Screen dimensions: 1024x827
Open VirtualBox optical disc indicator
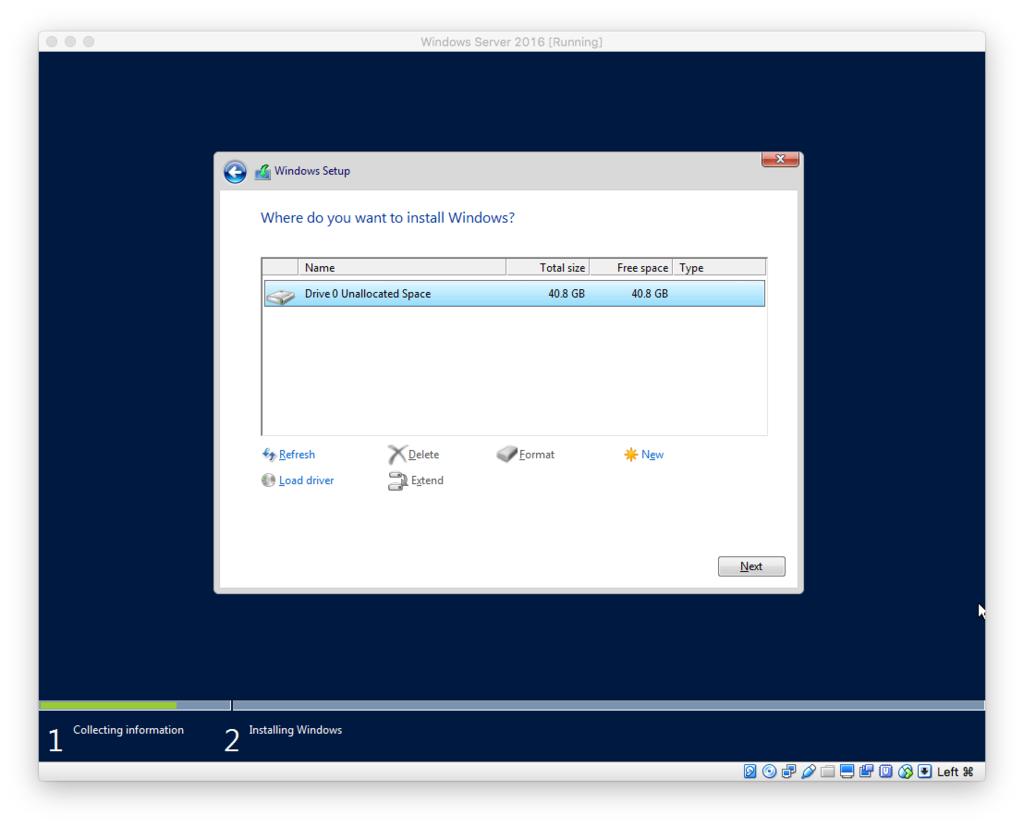[x=769, y=771]
